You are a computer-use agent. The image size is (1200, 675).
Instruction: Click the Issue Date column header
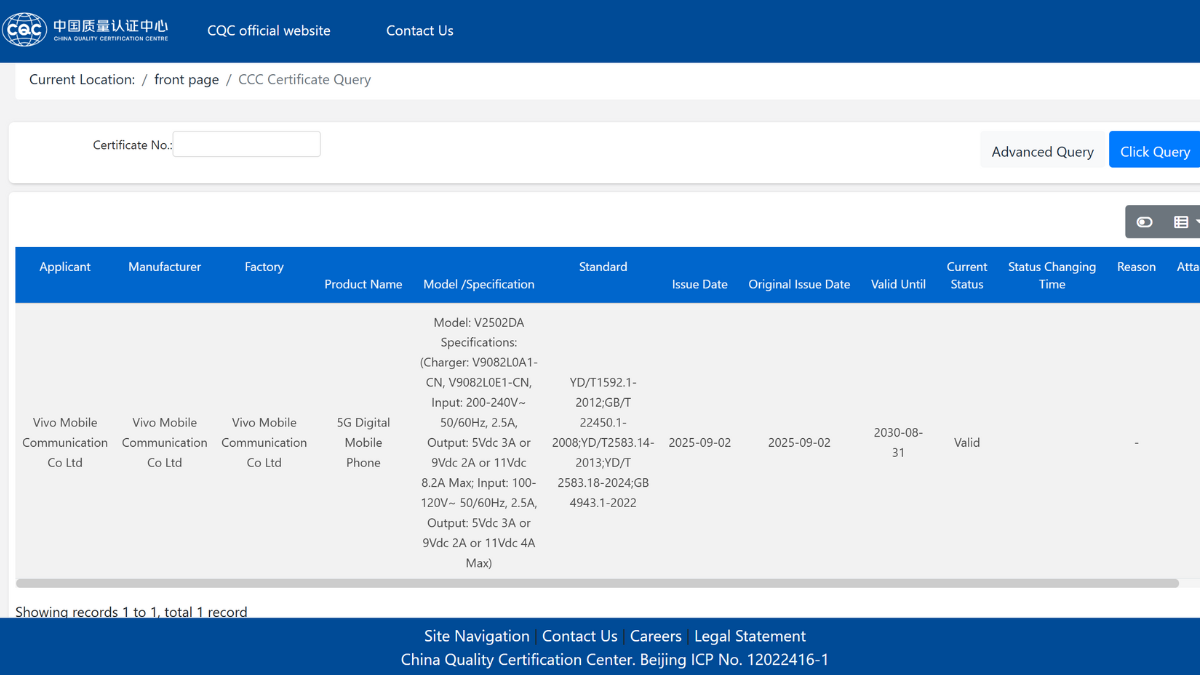(700, 284)
